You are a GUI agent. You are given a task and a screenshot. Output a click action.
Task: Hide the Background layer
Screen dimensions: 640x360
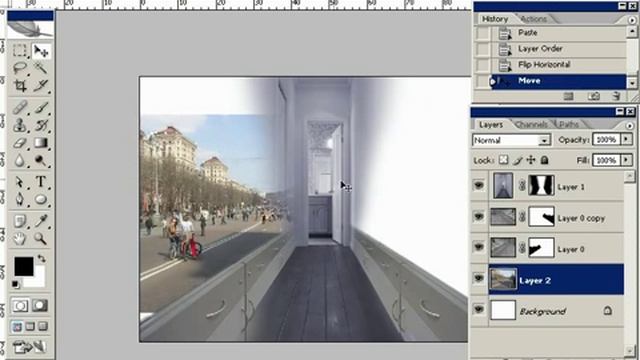click(478, 310)
